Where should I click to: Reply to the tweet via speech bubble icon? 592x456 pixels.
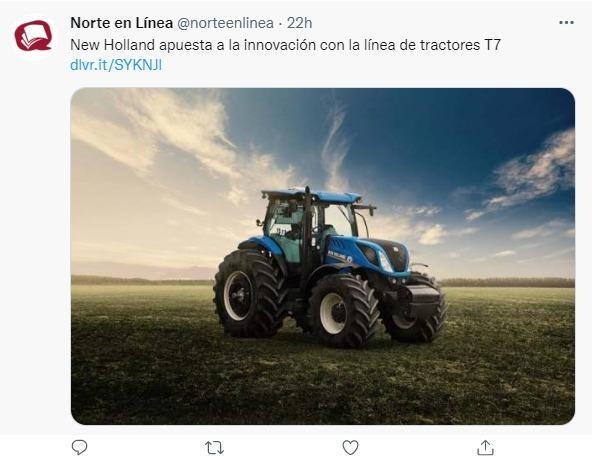pos(79,447)
